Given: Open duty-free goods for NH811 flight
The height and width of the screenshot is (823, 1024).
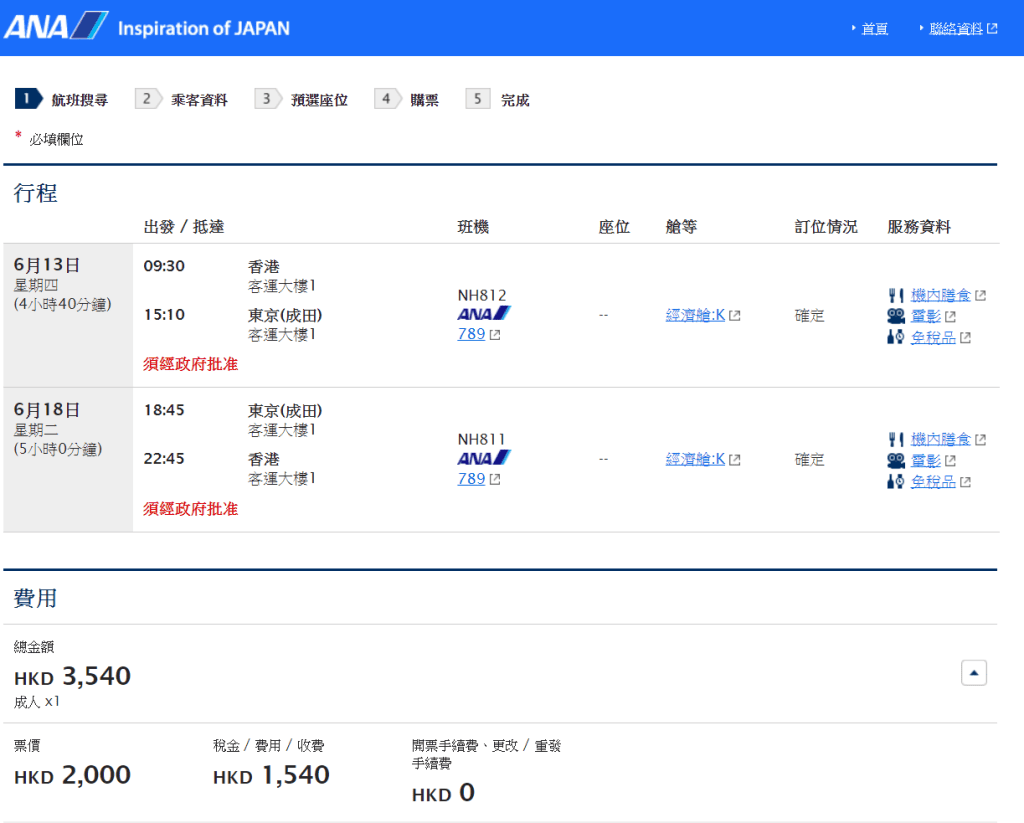Looking at the screenshot, I should (x=933, y=481).
